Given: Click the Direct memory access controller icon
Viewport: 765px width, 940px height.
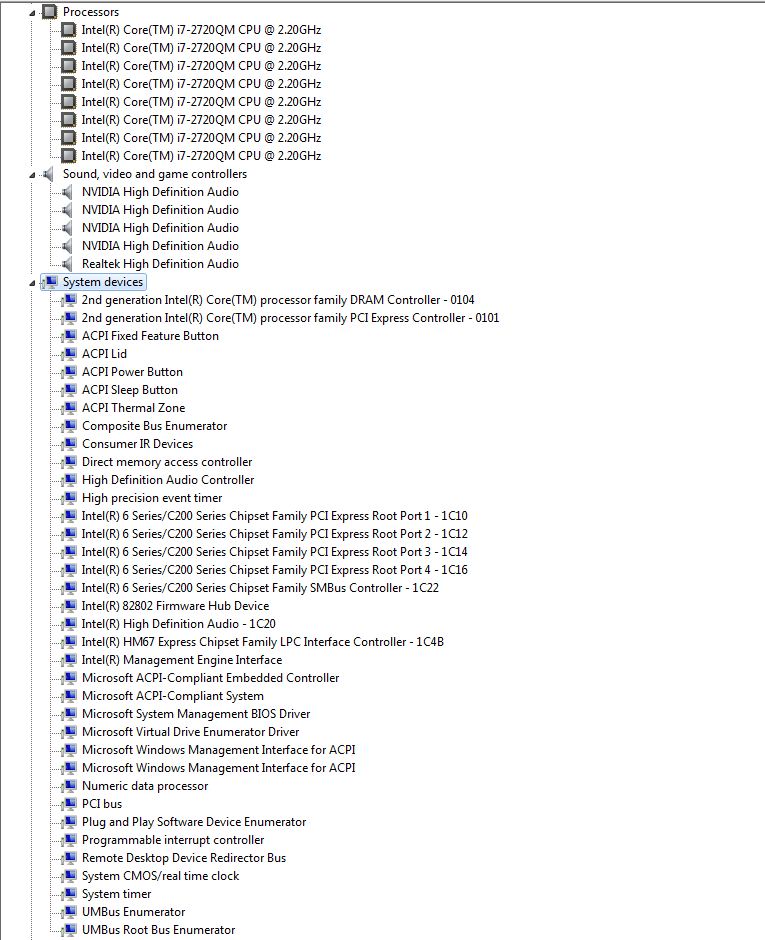Looking at the screenshot, I should point(70,462).
